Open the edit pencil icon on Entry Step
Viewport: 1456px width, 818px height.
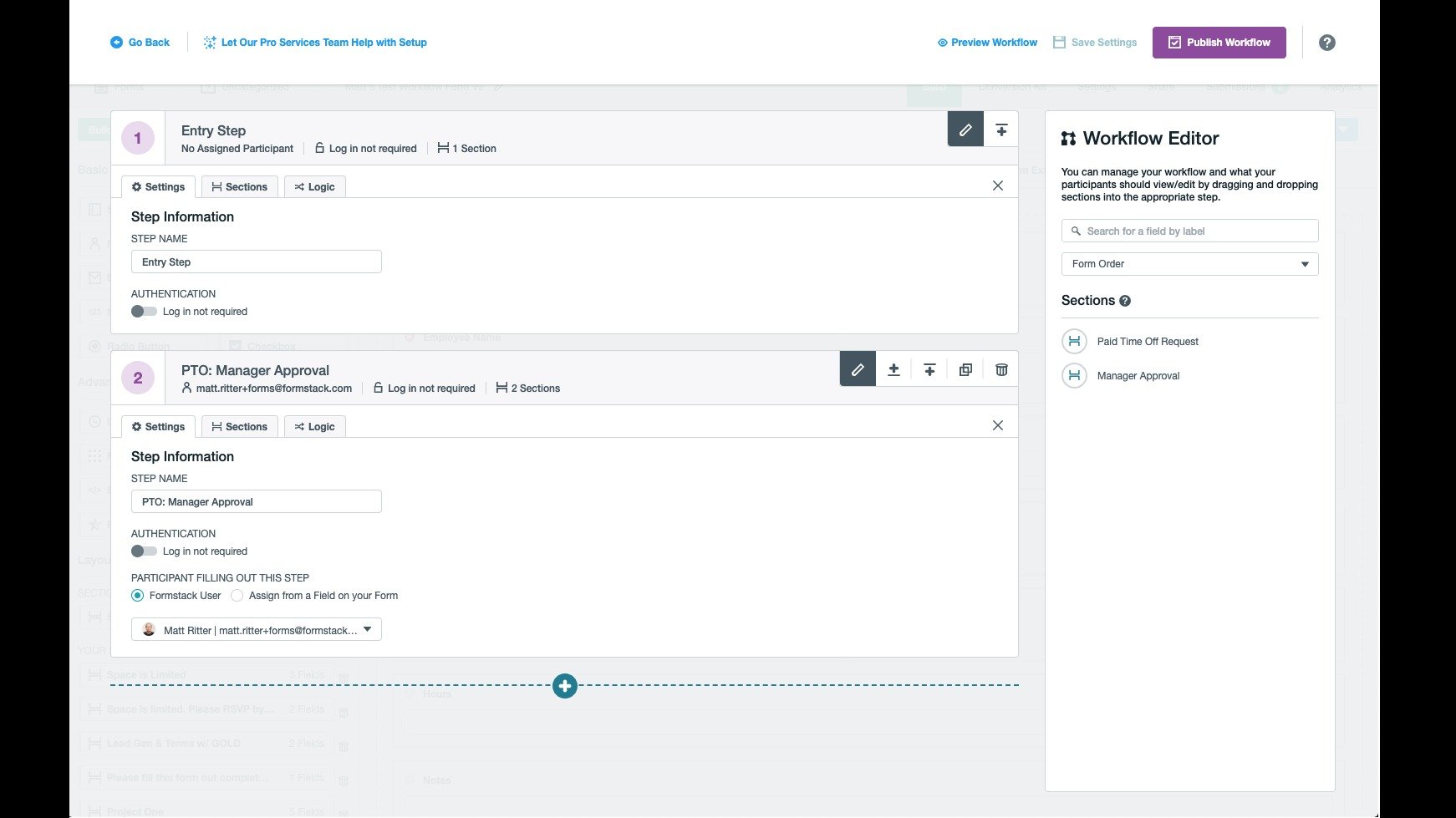point(965,130)
